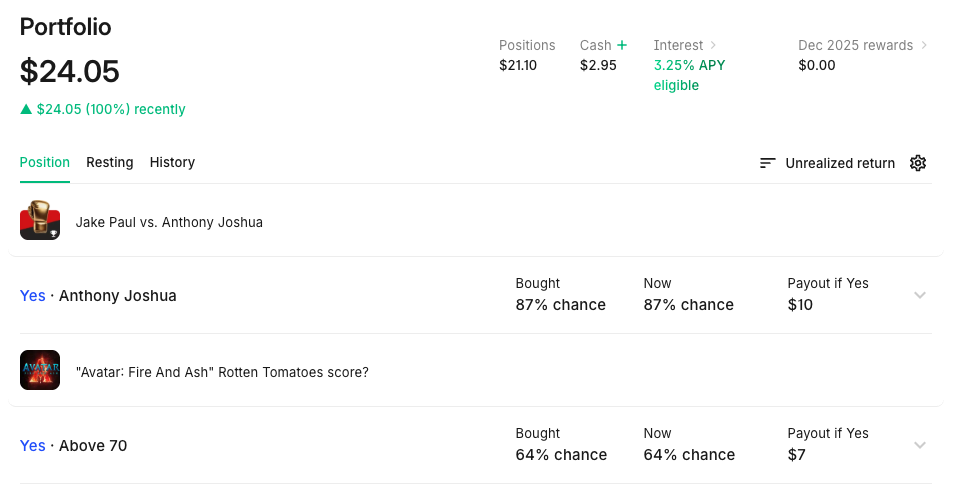Screen dimensions: 958x489
Task: Click the Avatar movie poster icon
Action: click(x=40, y=371)
